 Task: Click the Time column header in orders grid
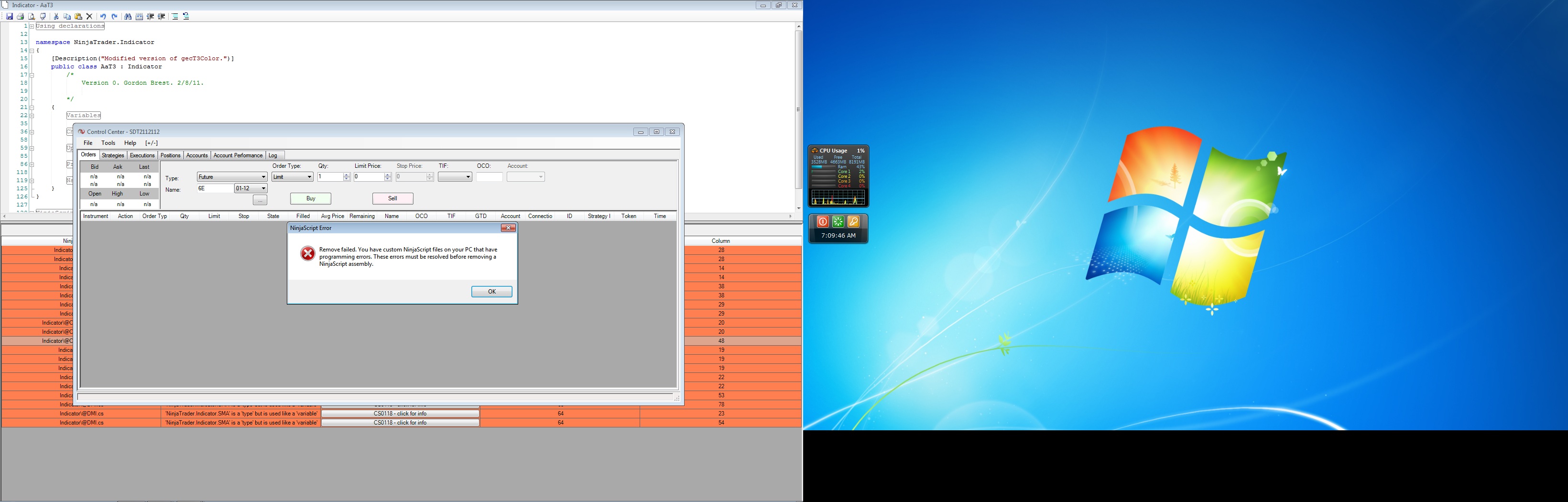coord(660,216)
